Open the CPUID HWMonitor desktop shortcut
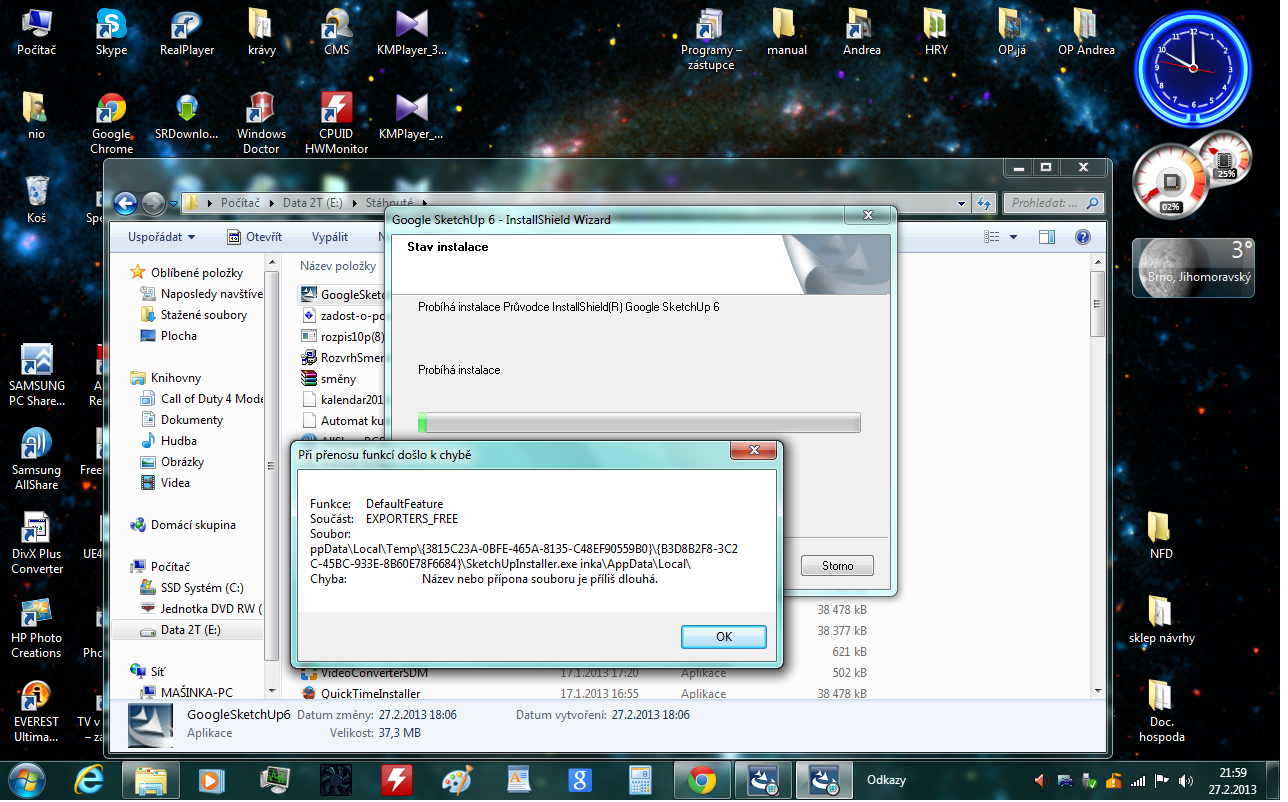Viewport: 1288px width, 802px height. click(x=336, y=124)
